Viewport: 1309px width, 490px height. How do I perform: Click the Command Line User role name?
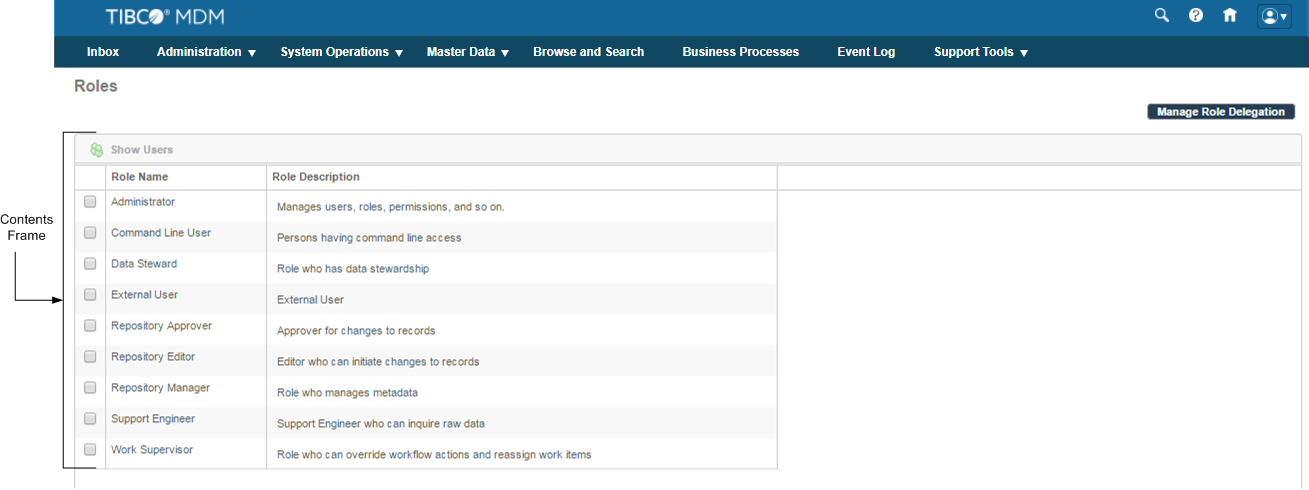(161, 233)
